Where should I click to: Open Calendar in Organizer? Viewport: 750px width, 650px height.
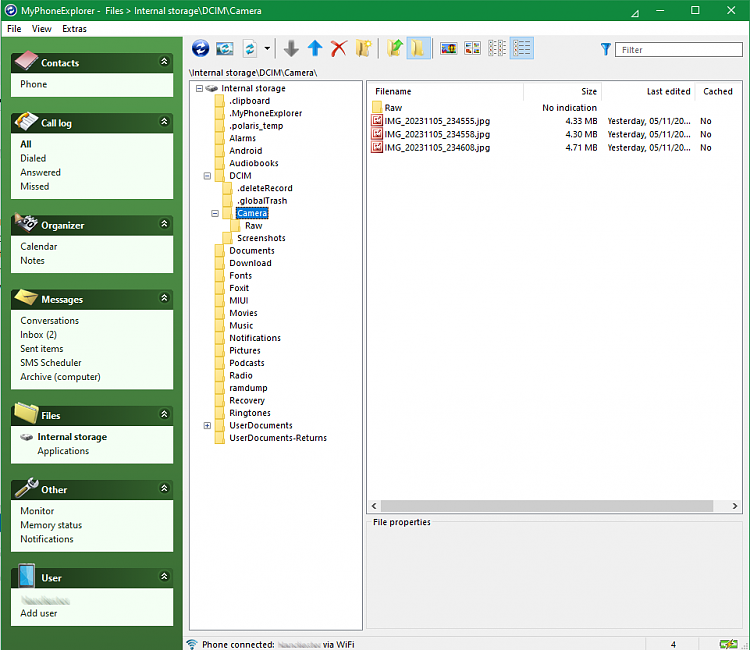point(39,247)
